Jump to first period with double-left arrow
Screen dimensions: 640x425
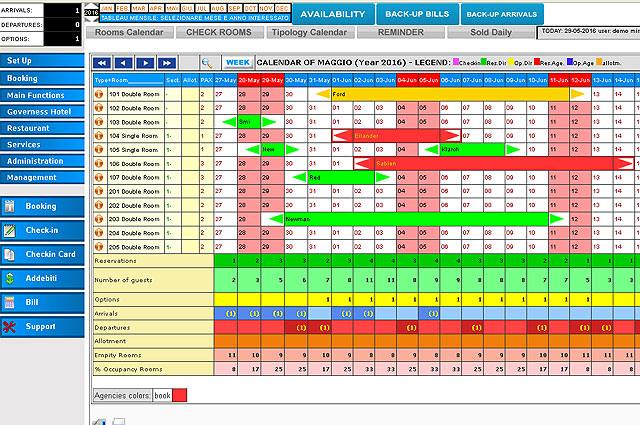pyautogui.click(x=102, y=63)
